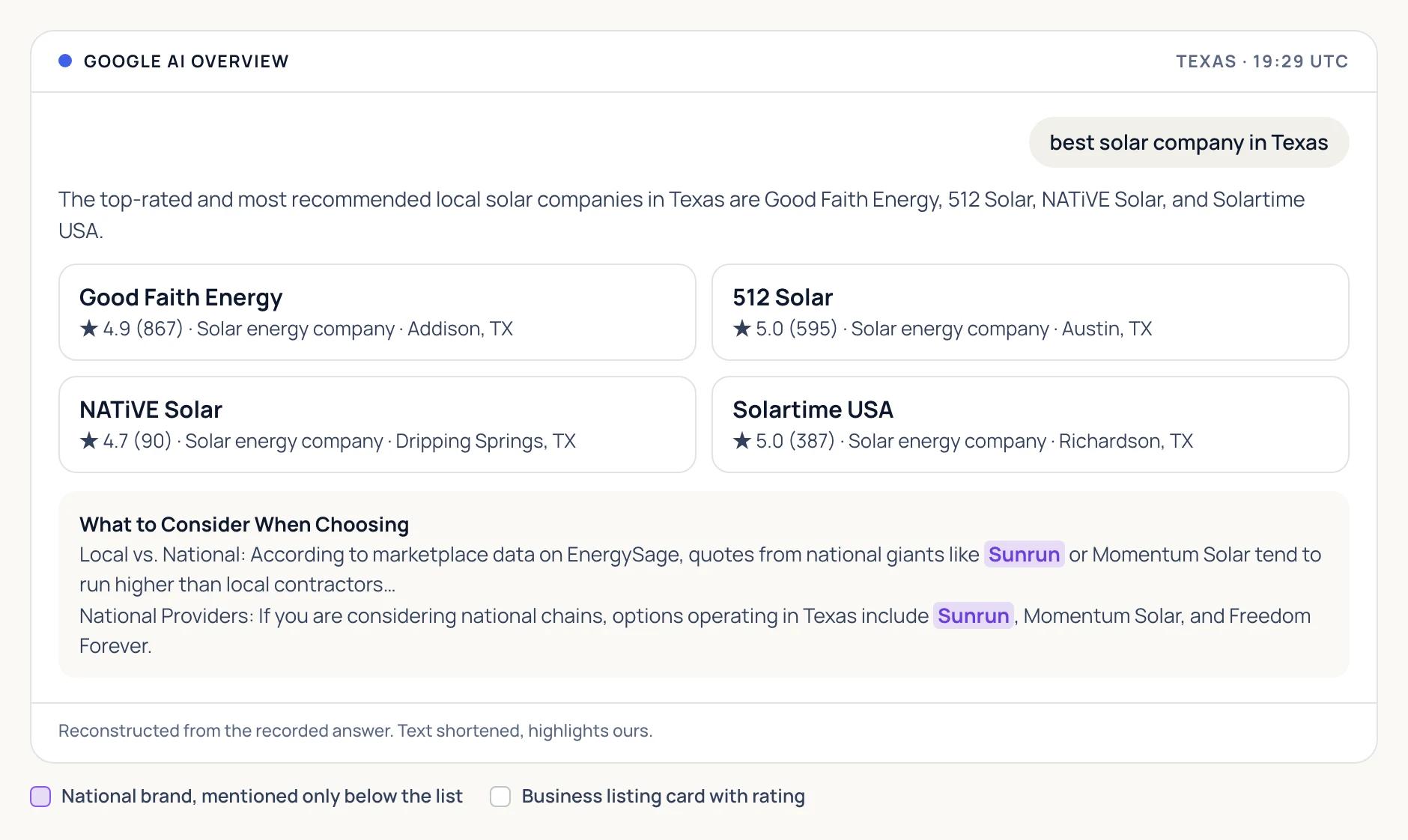Click the star icon on 512 Solar rating
The height and width of the screenshot is (840, 1408).
[742, 328]
